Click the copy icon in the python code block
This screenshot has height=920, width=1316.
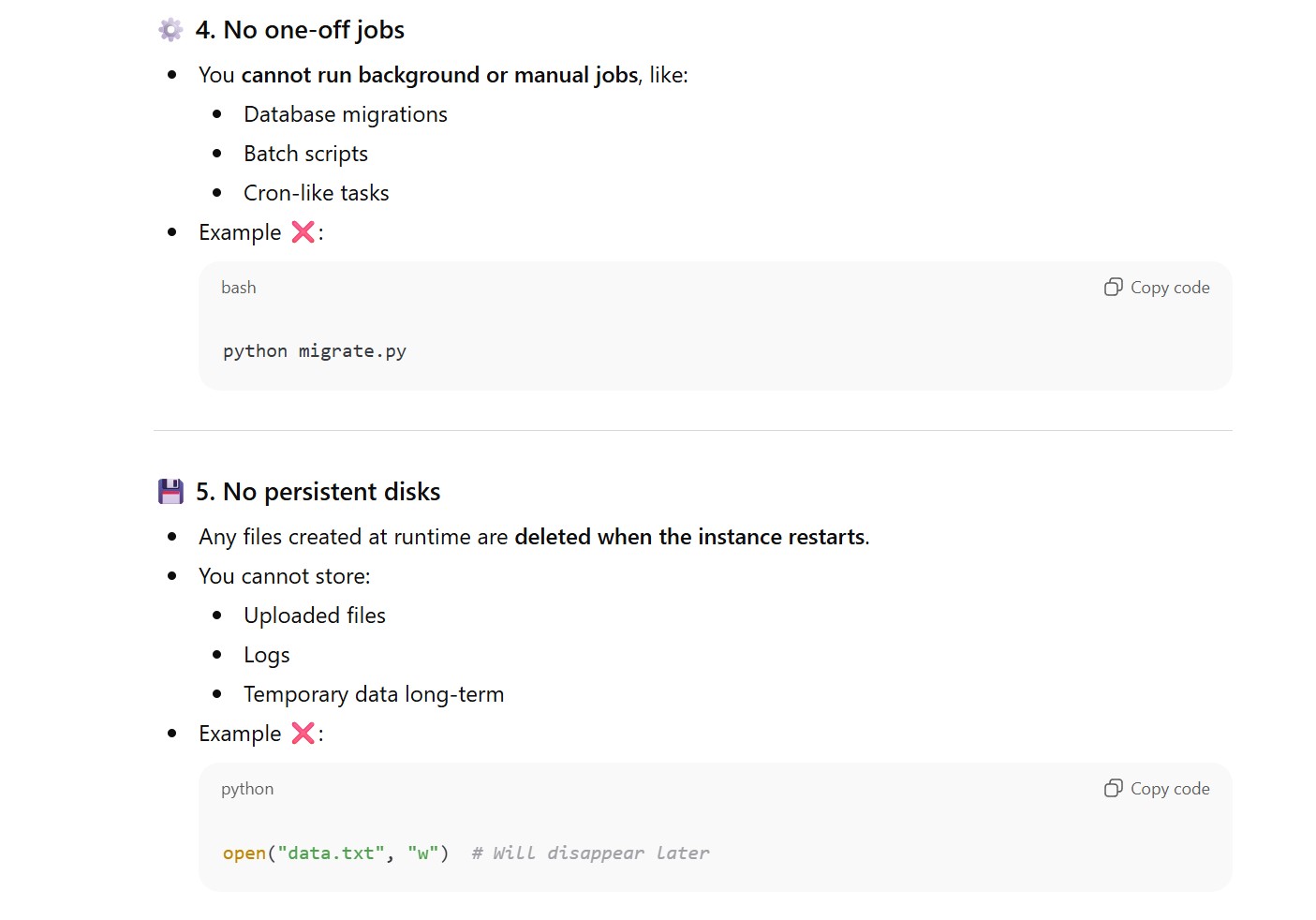1113,789
